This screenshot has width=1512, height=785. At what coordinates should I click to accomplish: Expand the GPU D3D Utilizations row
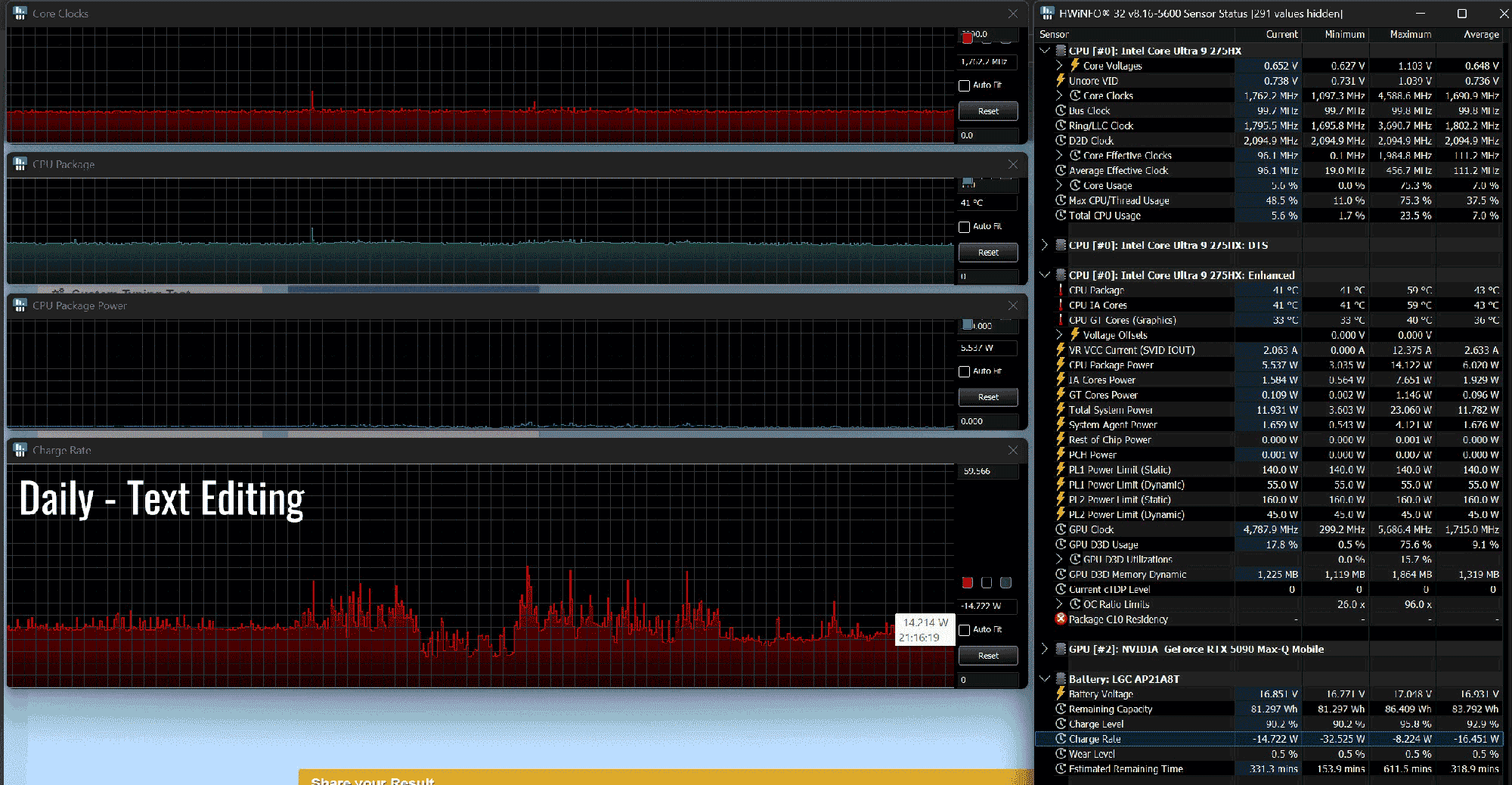(x=1059, y=559)
